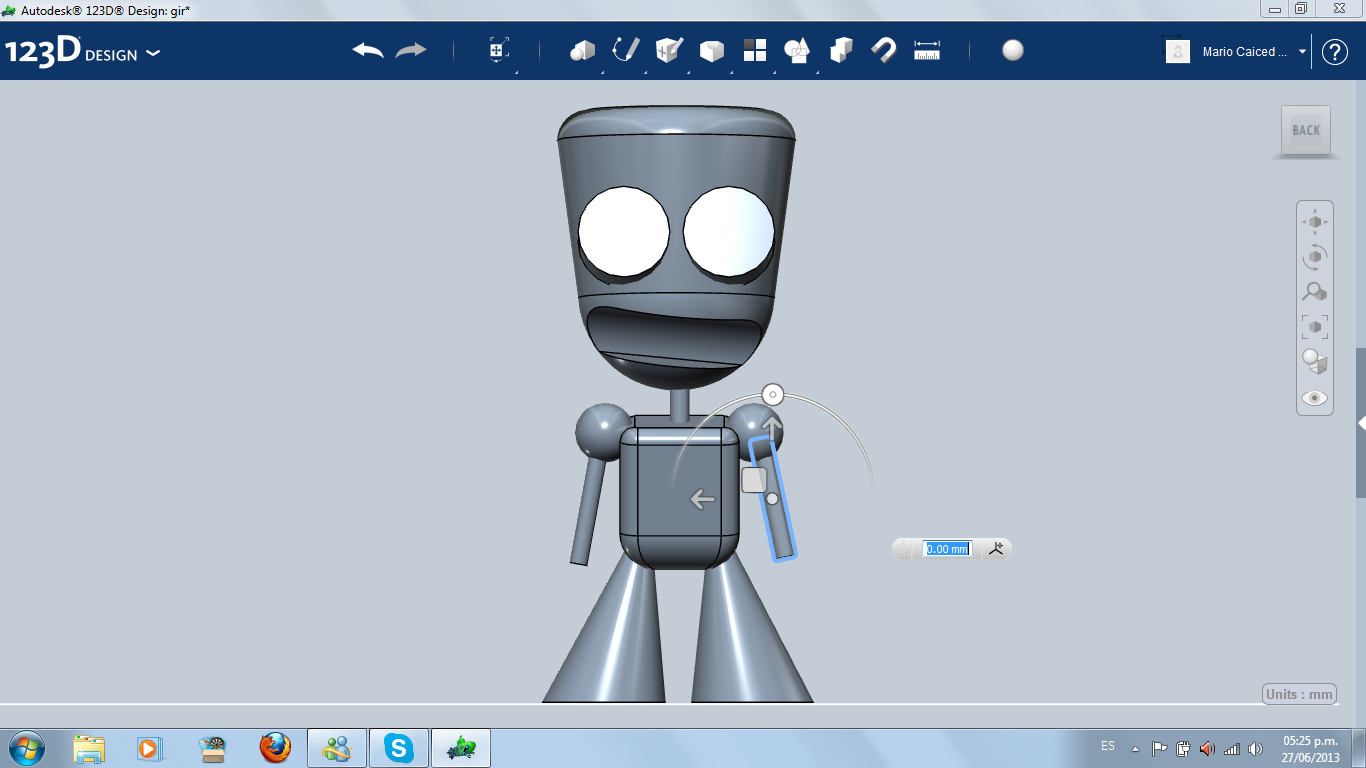Screen dimensions: 1366x768
Task: Activate the Snap magnet tool
Action: click(x=884, y=50)
